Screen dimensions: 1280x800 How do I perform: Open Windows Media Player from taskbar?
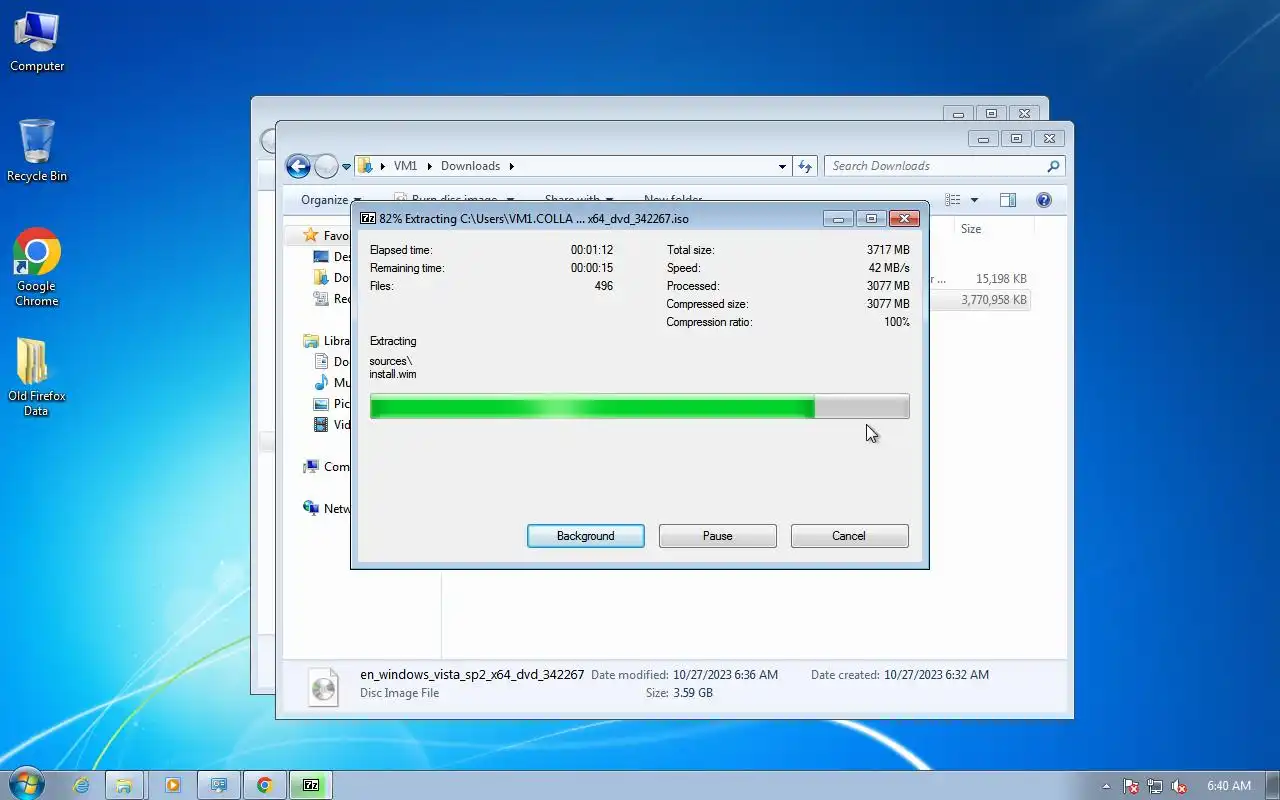(172, 785)
